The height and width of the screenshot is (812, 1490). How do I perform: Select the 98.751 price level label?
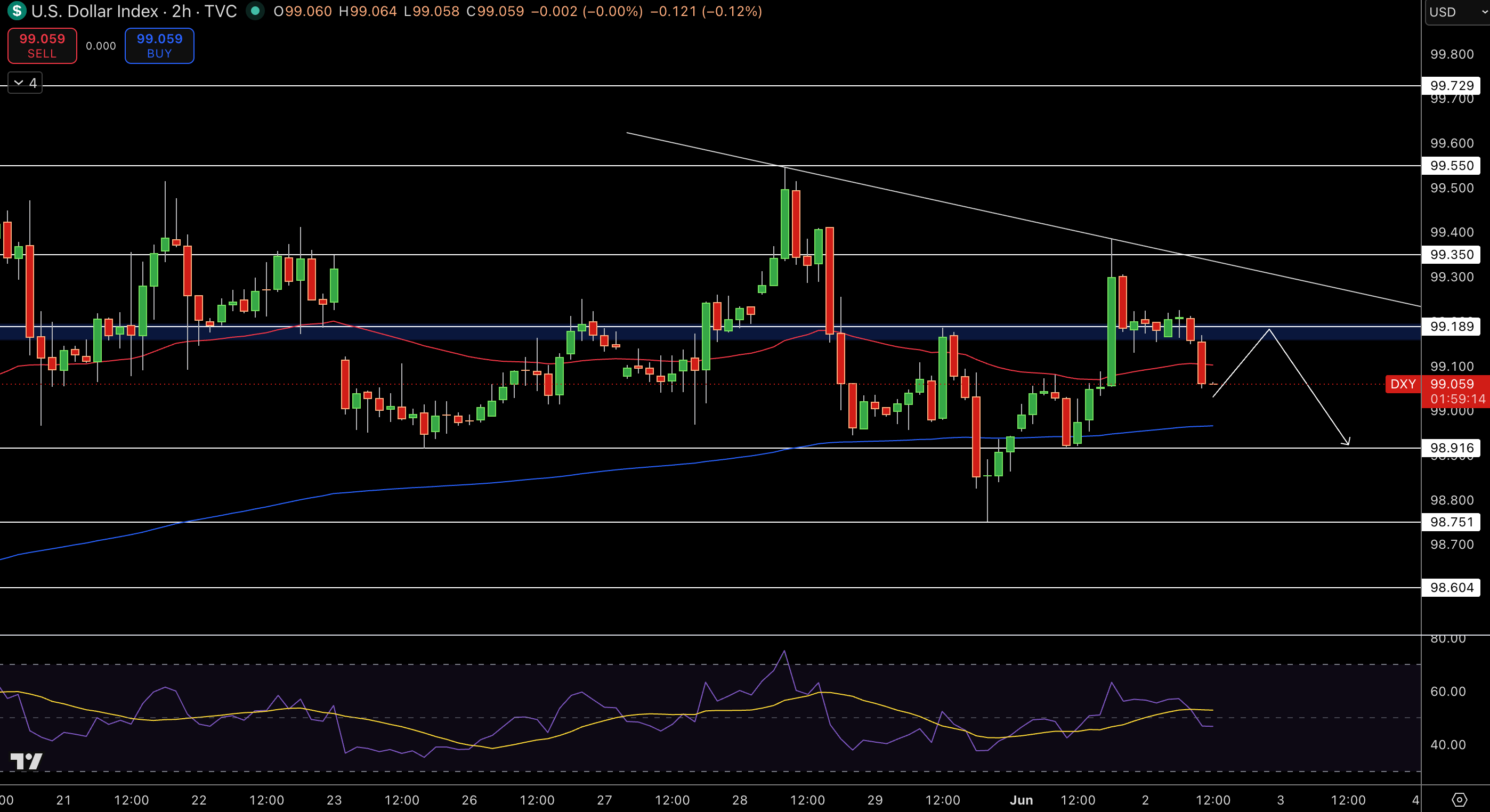click(x=1451, y=522)
